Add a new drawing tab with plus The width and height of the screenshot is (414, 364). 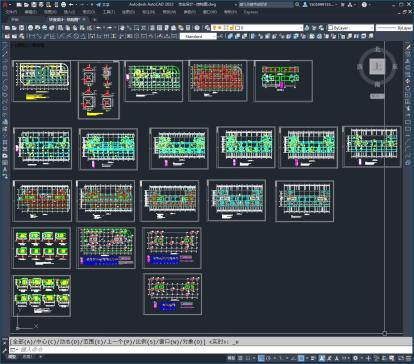pos(94,20)
